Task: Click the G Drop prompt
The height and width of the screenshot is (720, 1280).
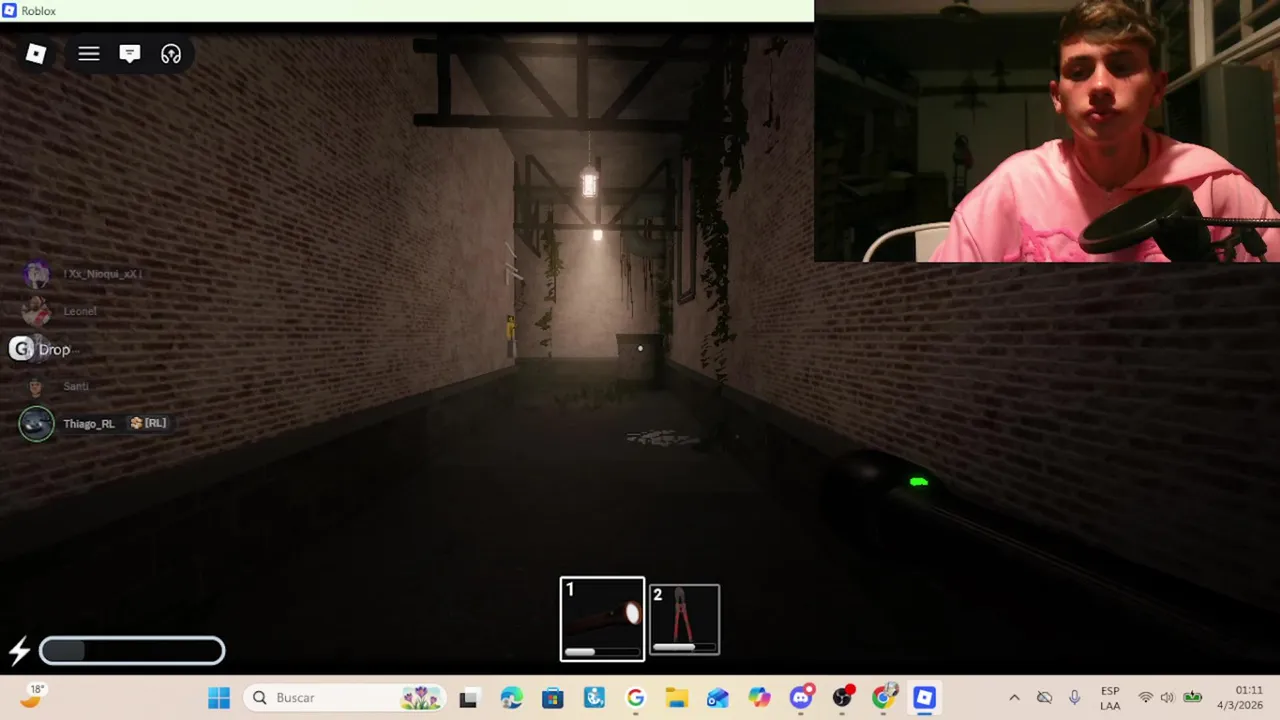Action: tap(40, 349)
